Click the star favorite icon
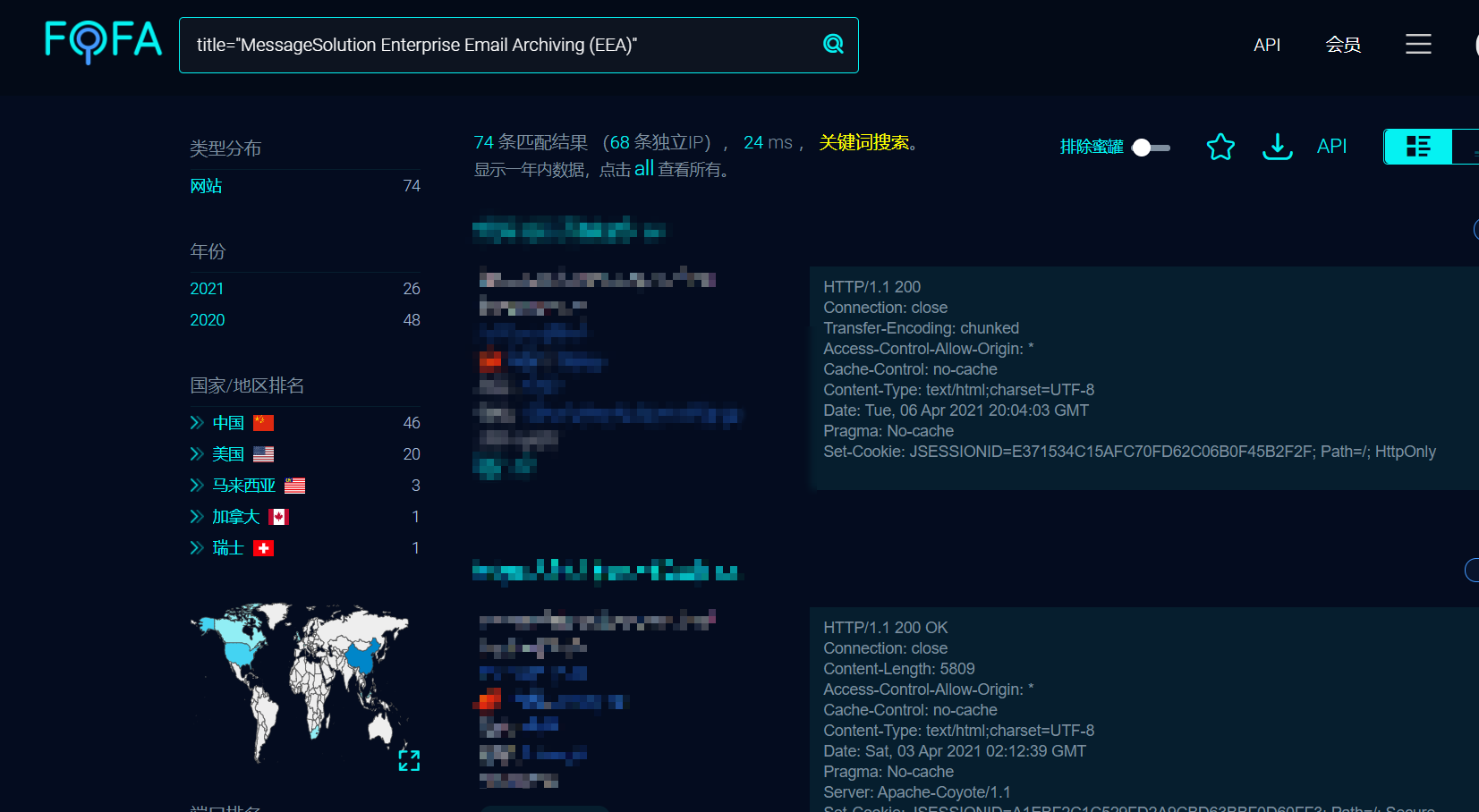Screen dimensions: 1479x812 (1220, 147)
